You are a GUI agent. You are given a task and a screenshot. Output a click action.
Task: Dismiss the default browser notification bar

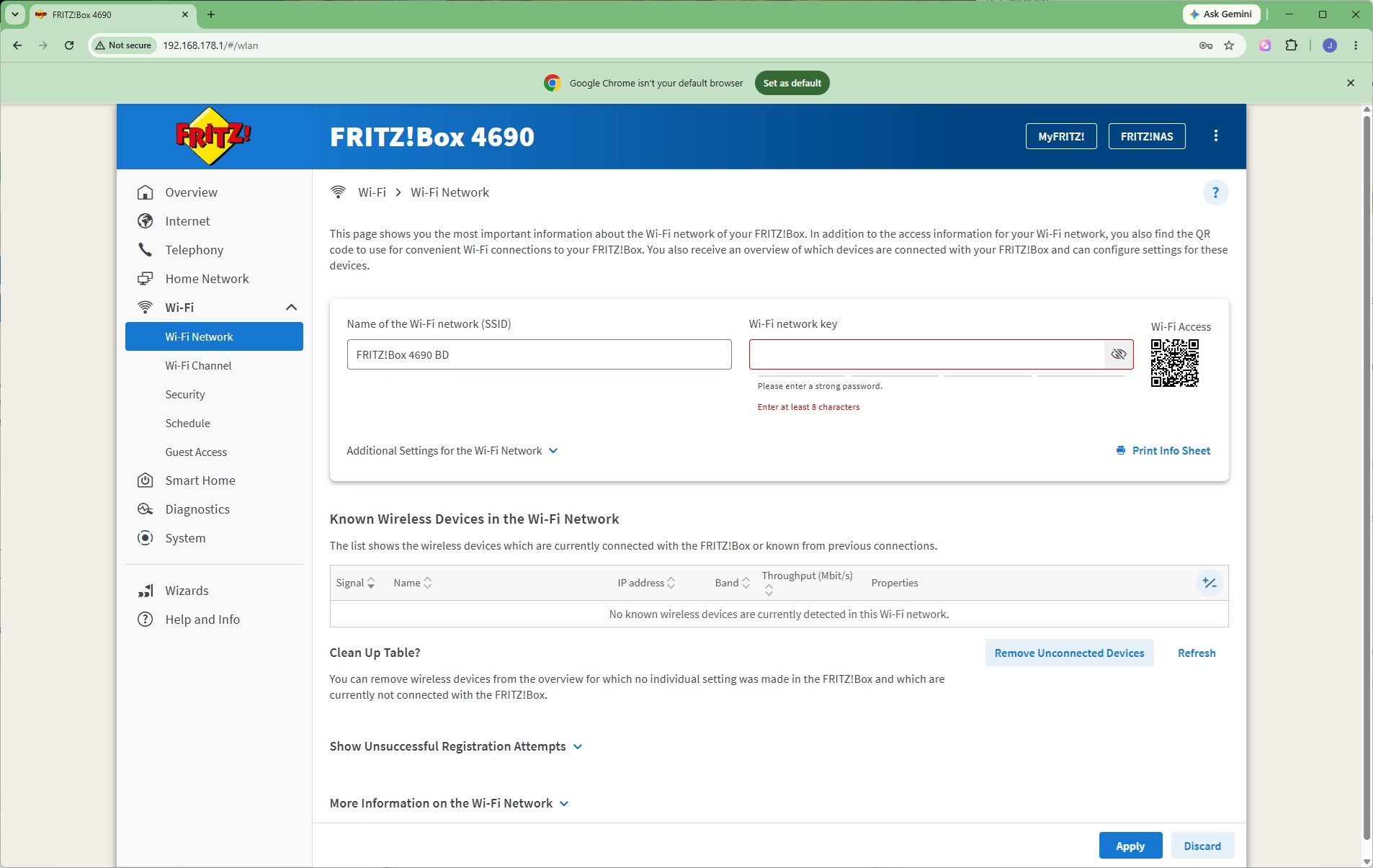point(1351,83)
